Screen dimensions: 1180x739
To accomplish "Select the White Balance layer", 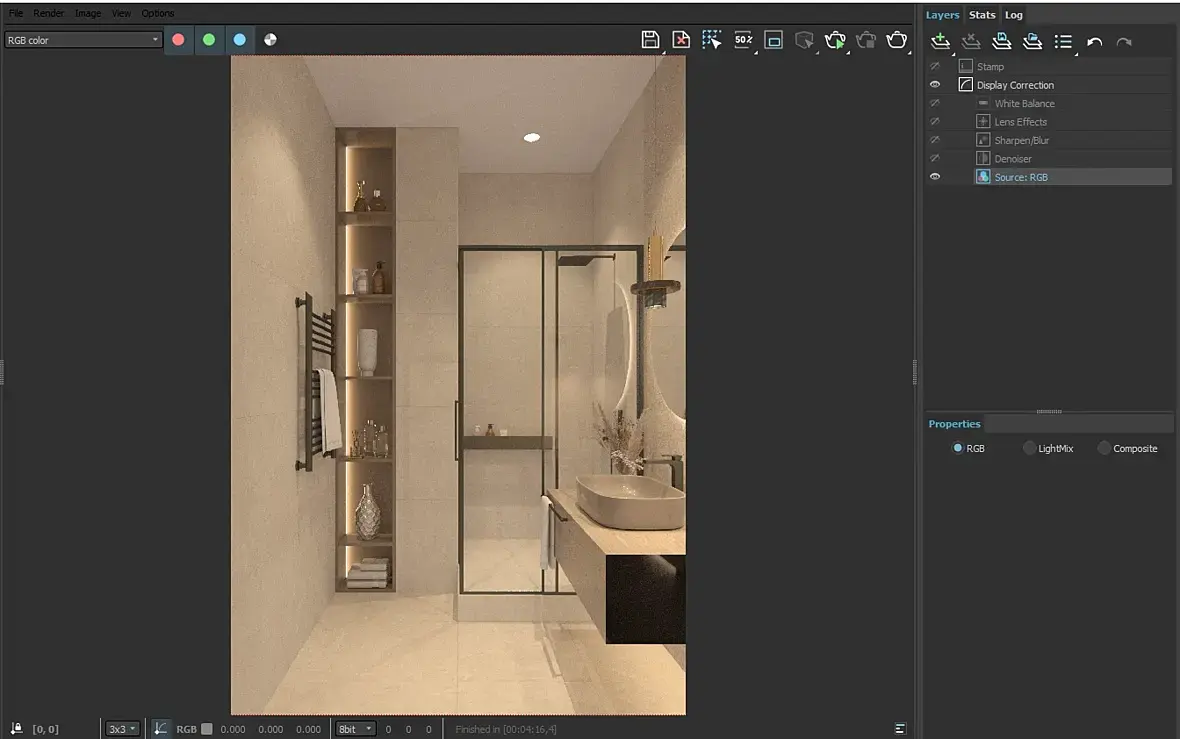I will tap(1024, 104).
